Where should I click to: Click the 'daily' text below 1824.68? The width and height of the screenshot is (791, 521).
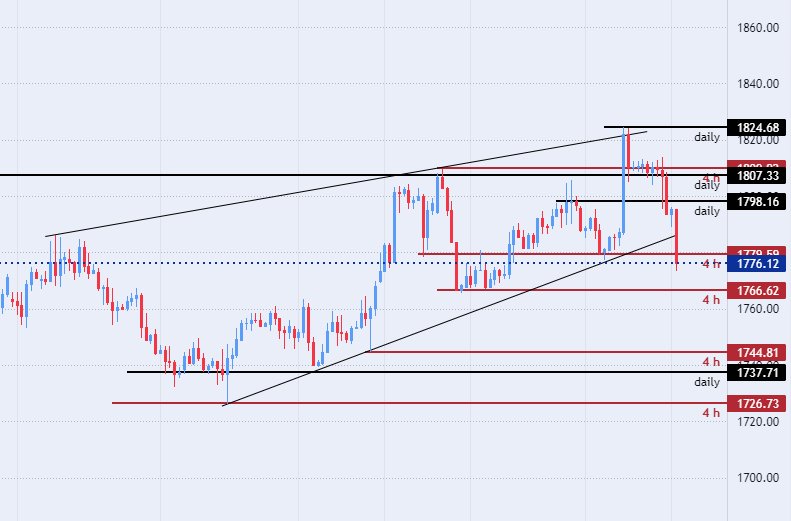click(707, 136)
